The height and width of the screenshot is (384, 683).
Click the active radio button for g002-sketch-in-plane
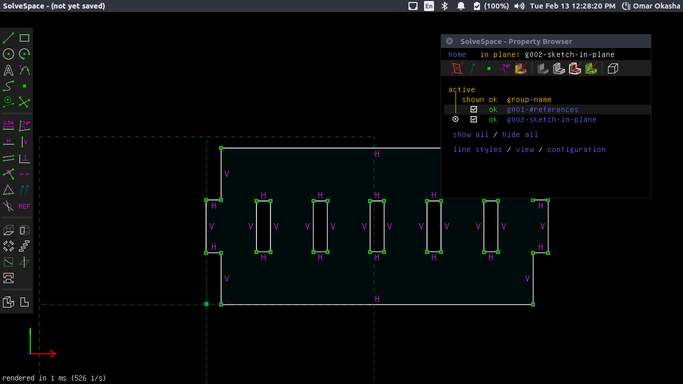[x=456, y=119]
